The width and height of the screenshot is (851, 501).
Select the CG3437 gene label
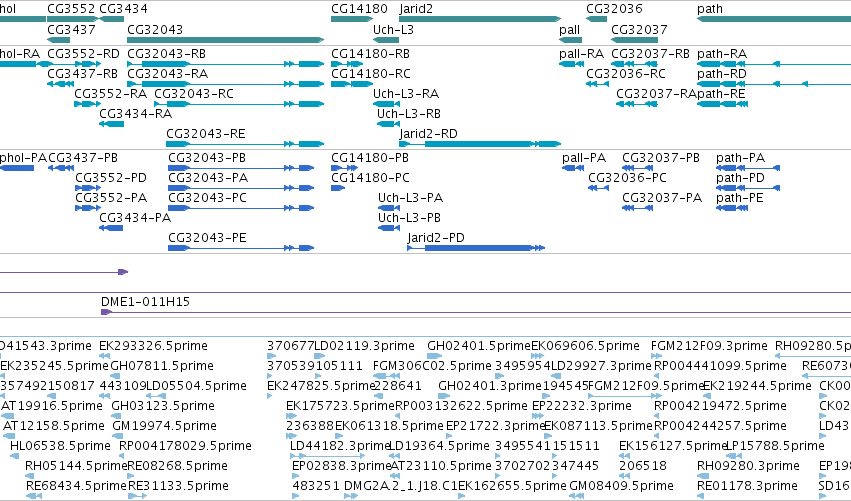pyautogui.click(x=71, y=29)
